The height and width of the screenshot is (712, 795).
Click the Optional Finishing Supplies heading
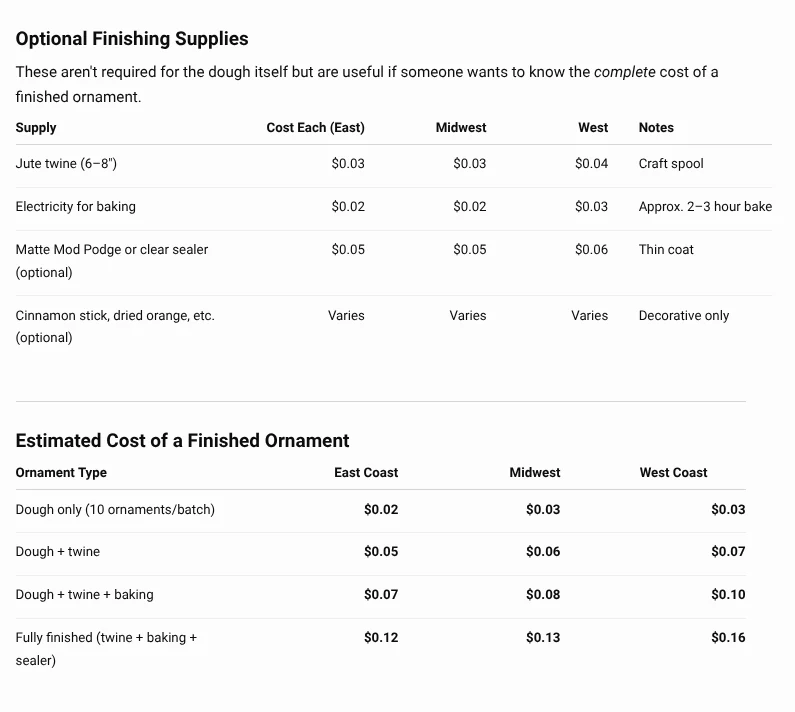[132, 39]
